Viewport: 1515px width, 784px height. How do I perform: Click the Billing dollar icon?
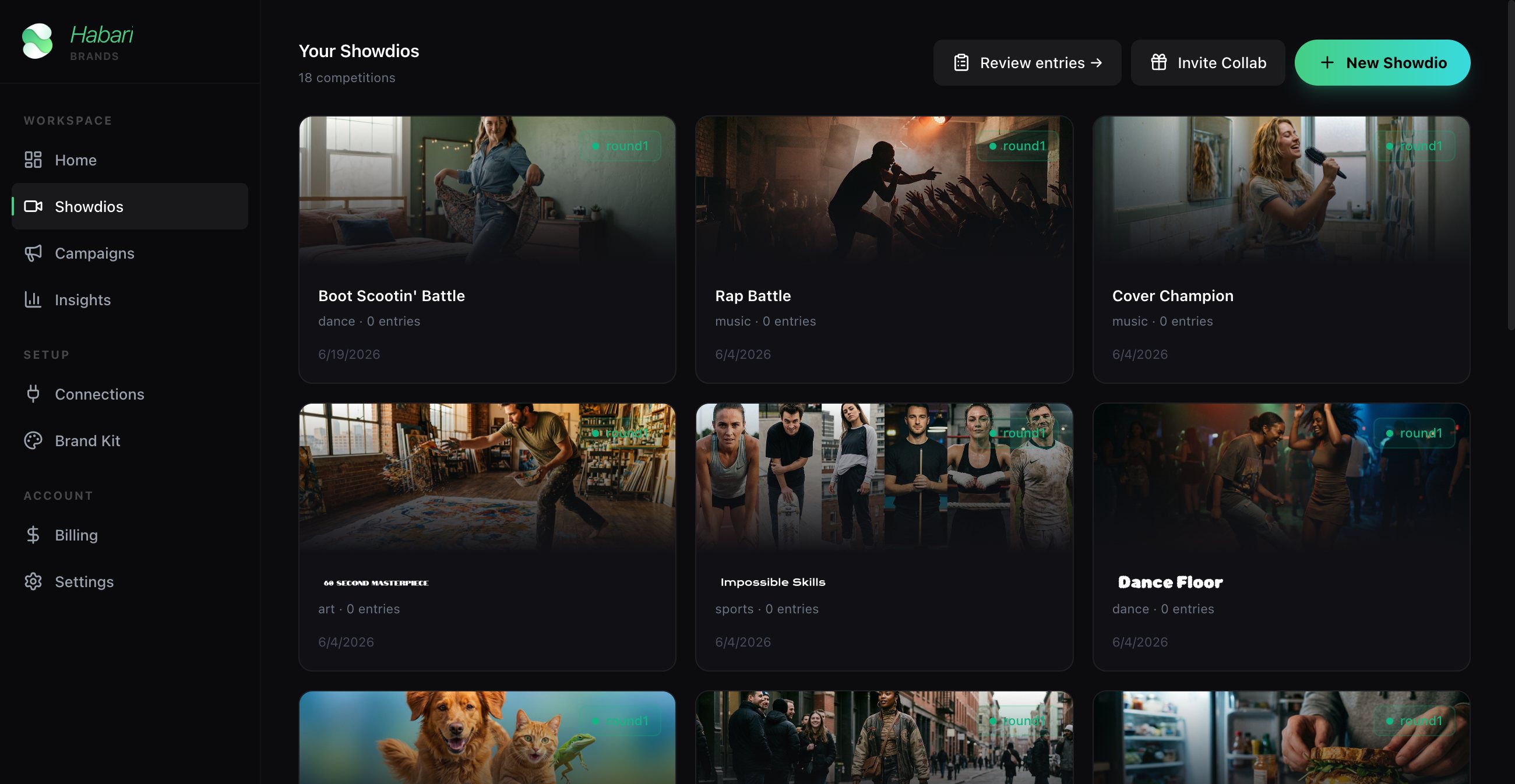33,534
